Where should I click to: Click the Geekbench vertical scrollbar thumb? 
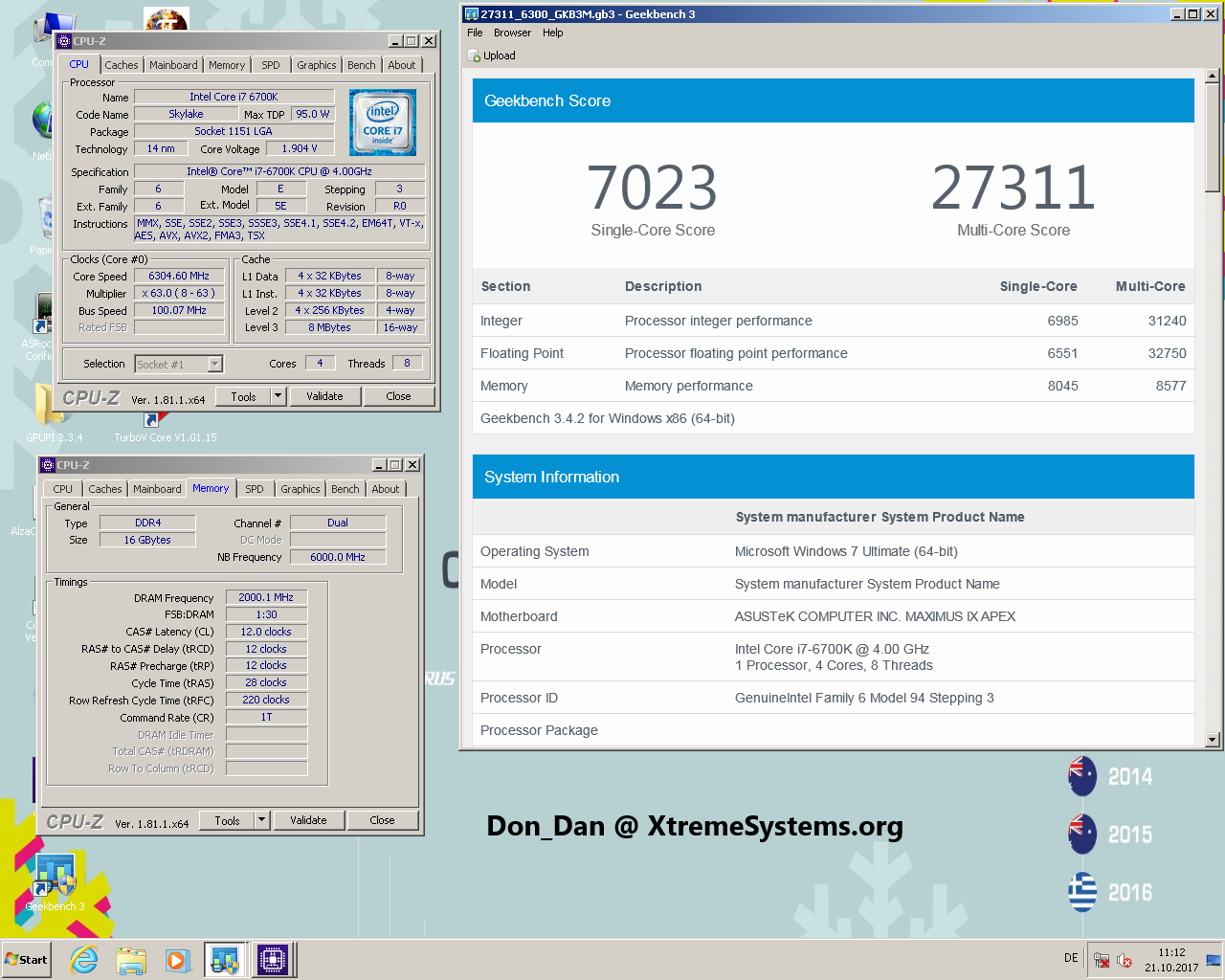point(1213,137)
